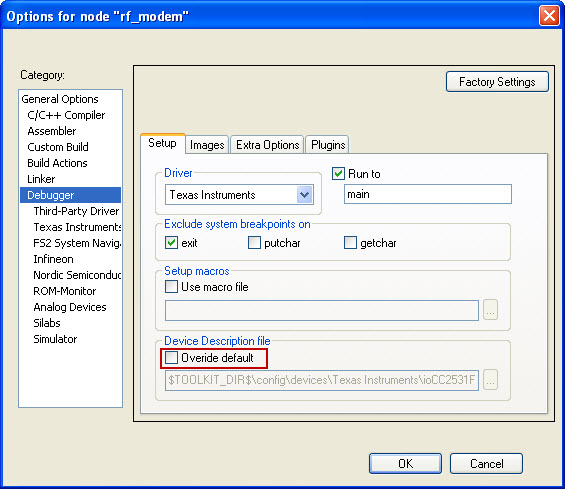Open the Images tab

click(207, 145)
